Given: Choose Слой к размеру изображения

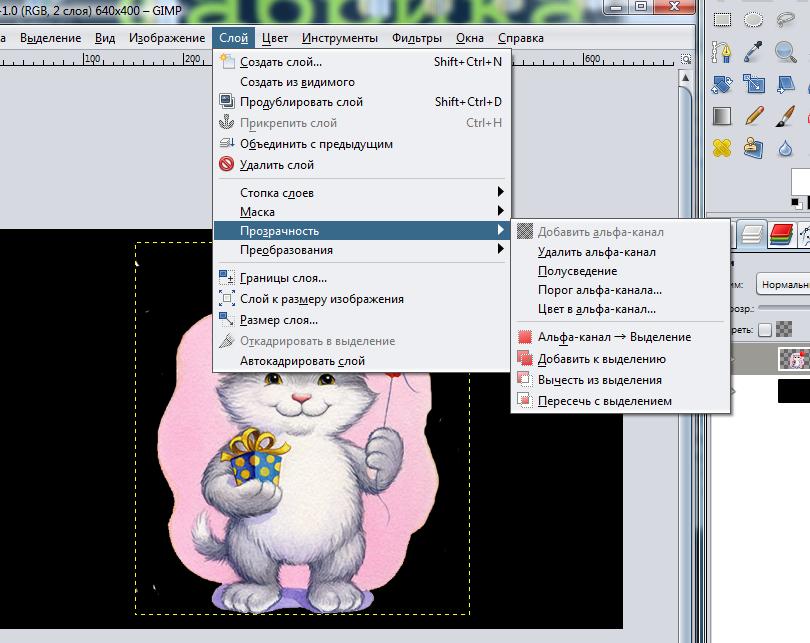Looking at the screenshot, I should coord(362,299).
